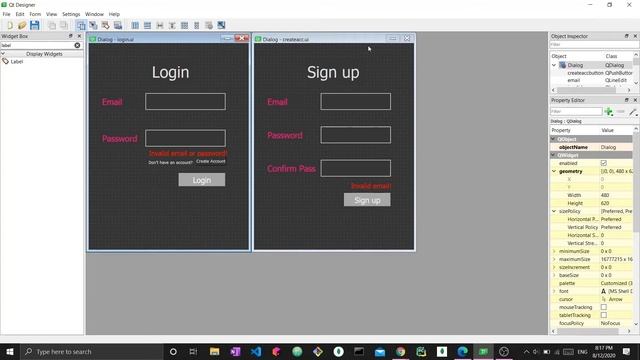Switch to Edit Tab Order mode icon
The width and height of the screenshot is (640, 360).
118,25
